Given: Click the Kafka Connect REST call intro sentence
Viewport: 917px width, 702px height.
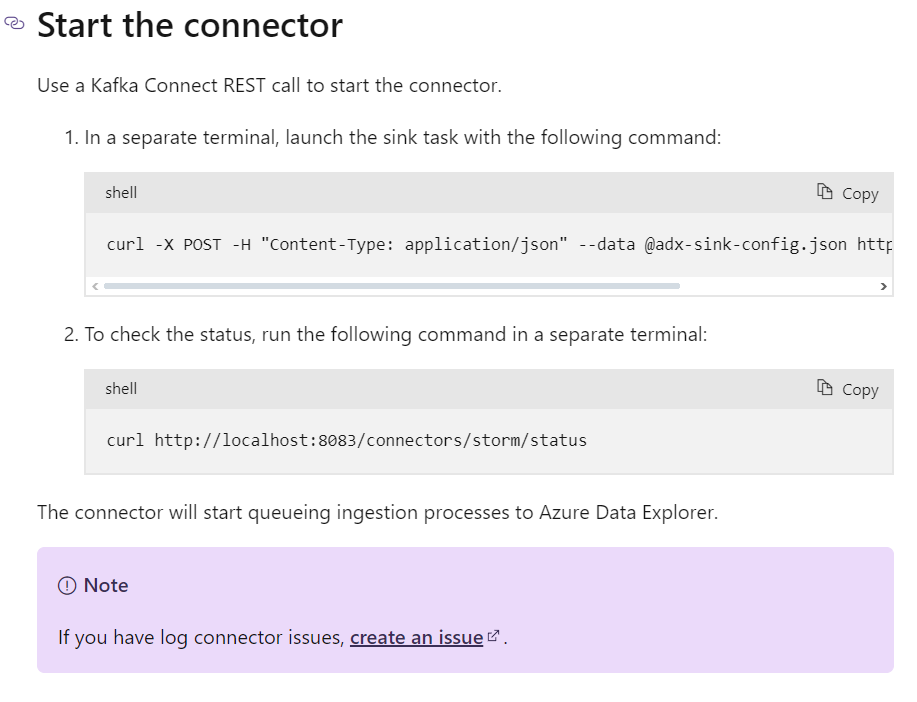Looking at the screenshot, I should [270, 85].
